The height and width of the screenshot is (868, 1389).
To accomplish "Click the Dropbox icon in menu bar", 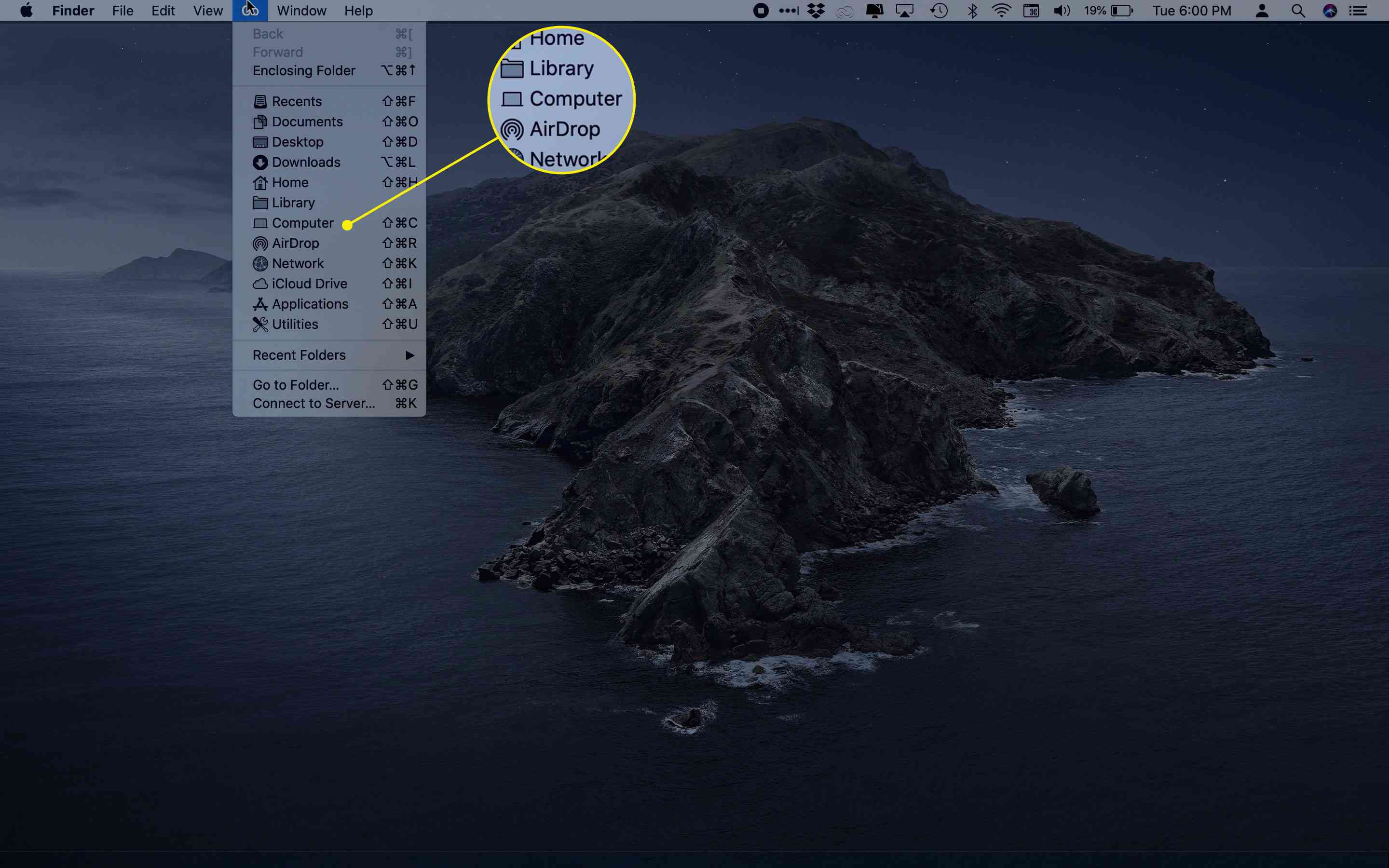I will point(815,11).
